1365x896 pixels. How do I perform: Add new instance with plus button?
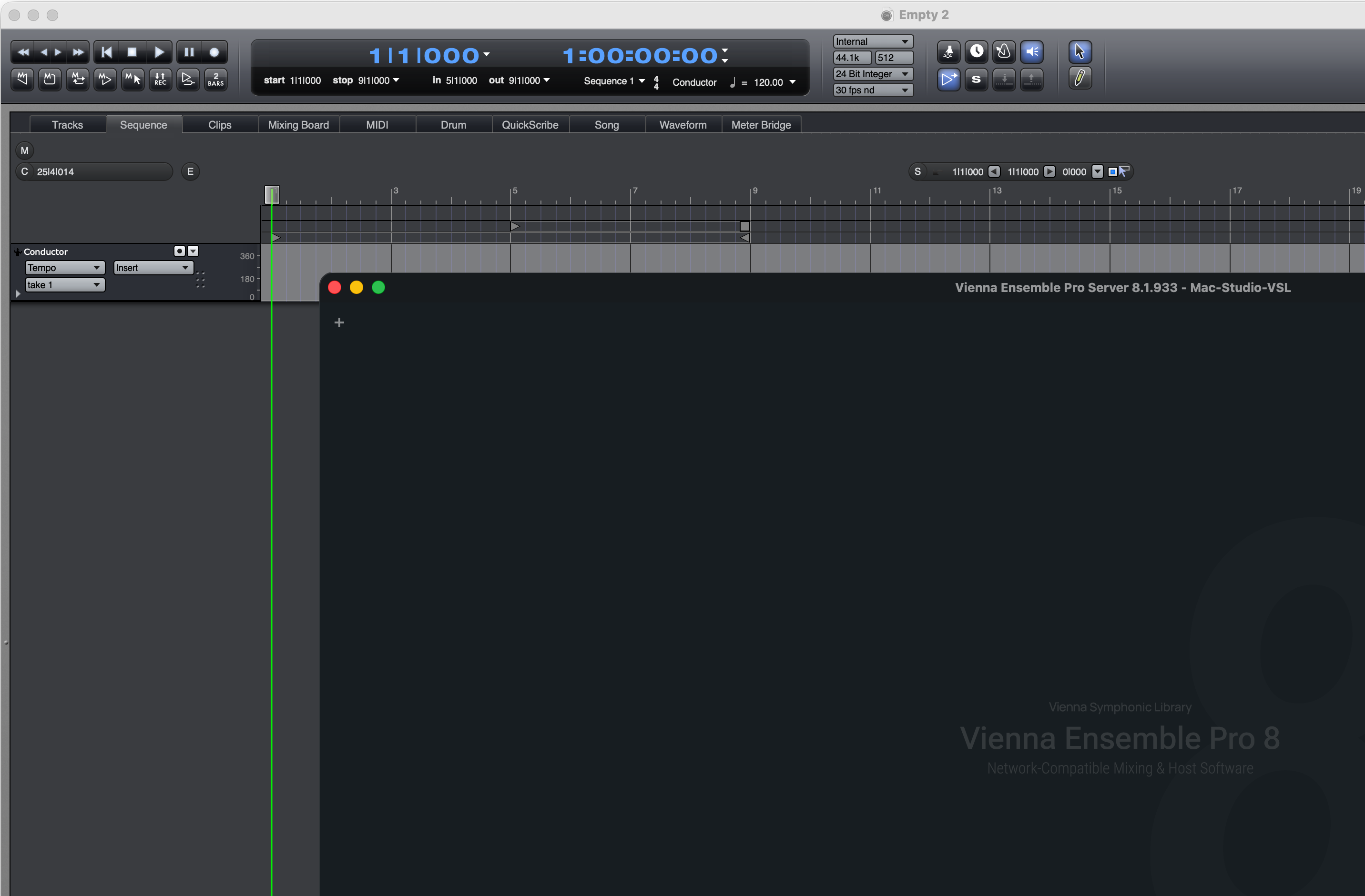click(339, 323)
